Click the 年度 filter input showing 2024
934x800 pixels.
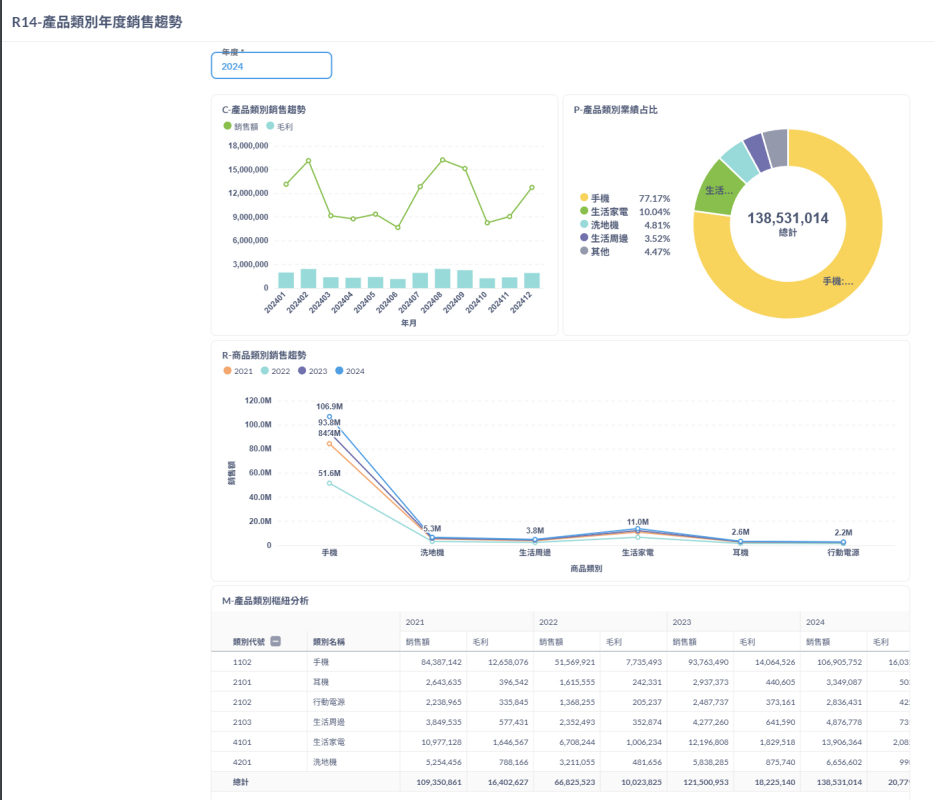point(271,66)
